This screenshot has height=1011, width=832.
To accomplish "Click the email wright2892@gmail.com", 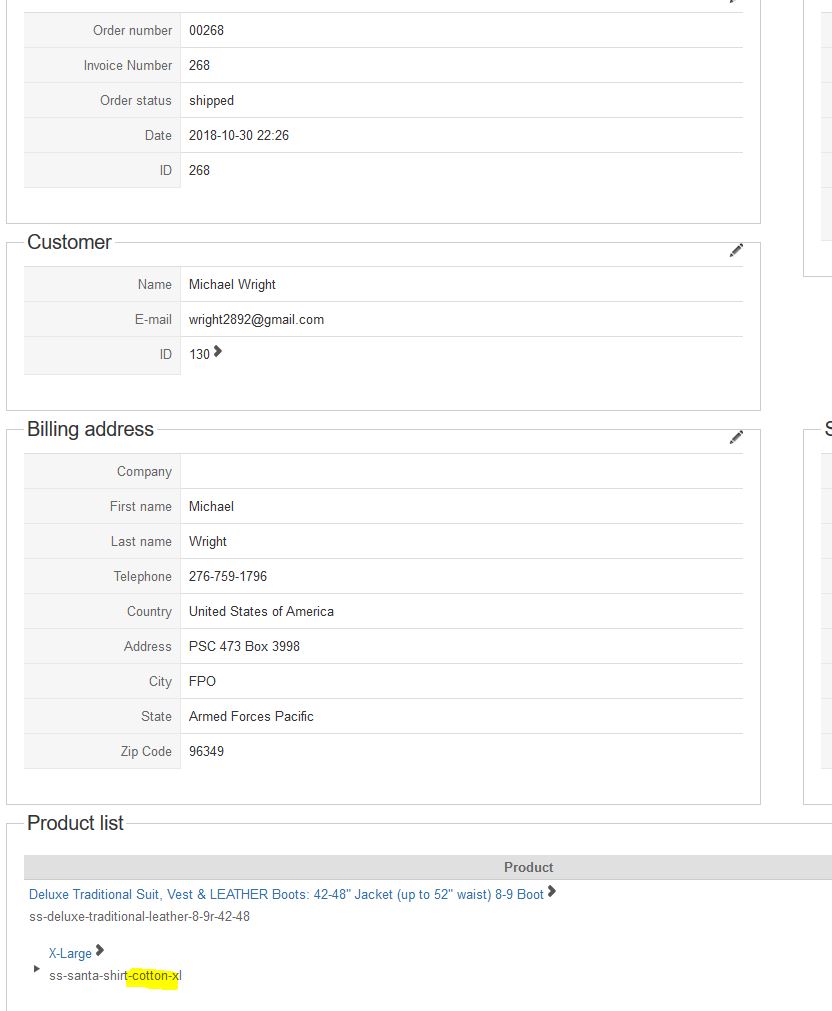I will 256,319.
